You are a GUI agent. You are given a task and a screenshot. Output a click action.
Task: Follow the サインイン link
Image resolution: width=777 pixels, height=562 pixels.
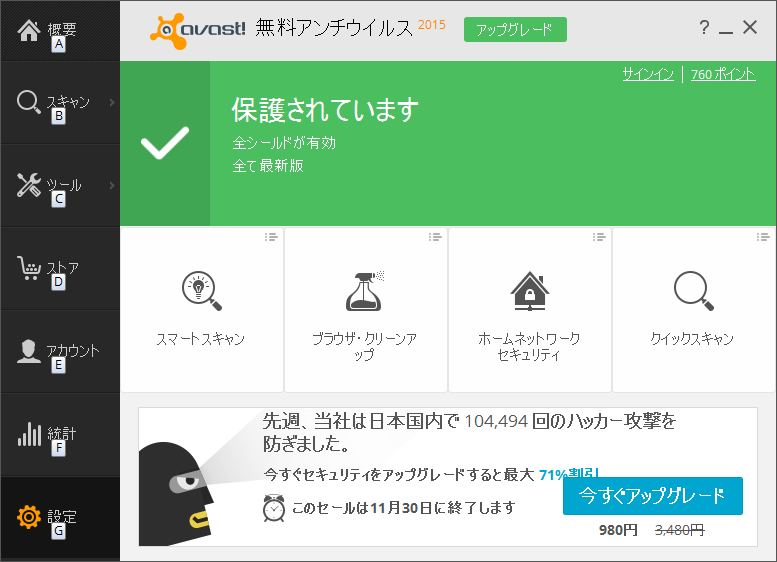tap(648, 74)
